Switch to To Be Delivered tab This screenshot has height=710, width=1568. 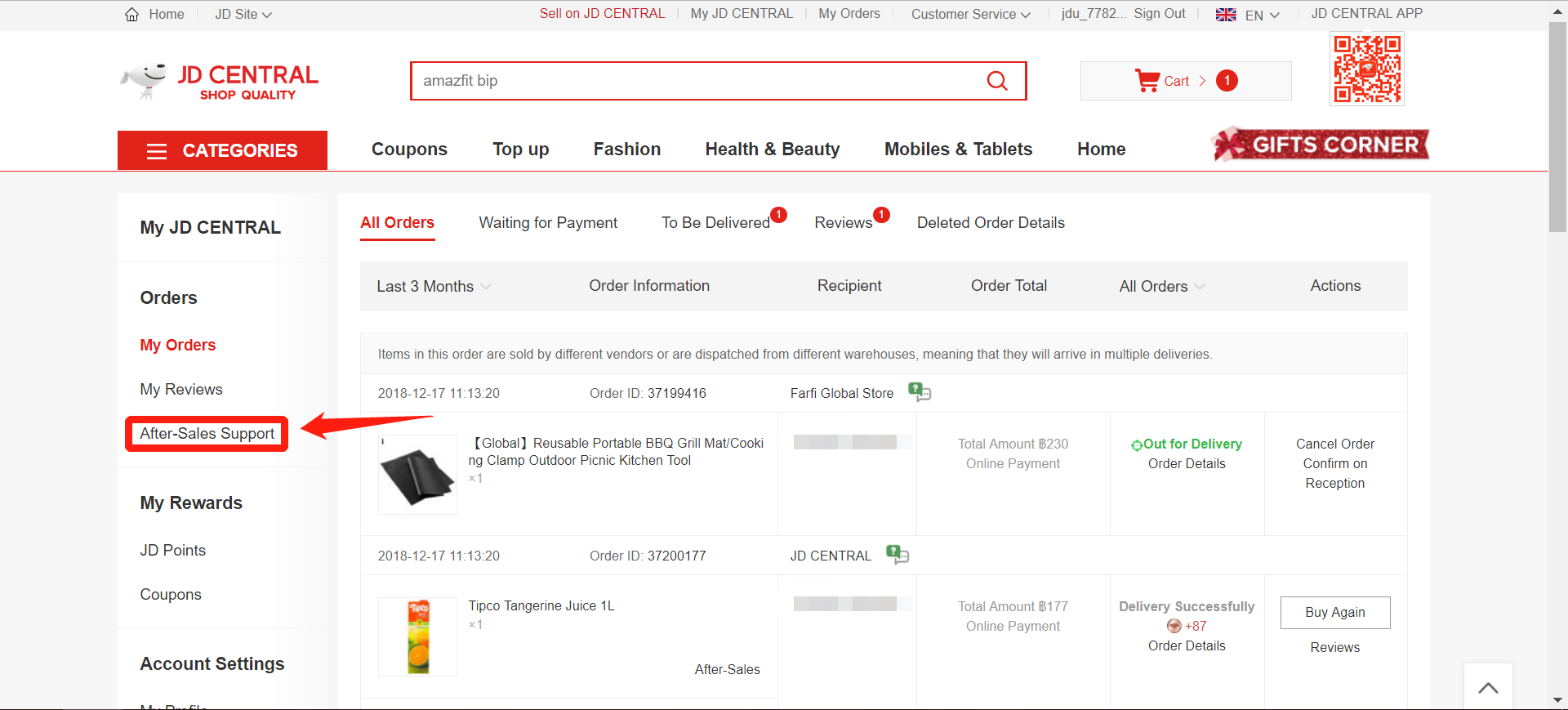pyautogui.click(x=715, y=222)
